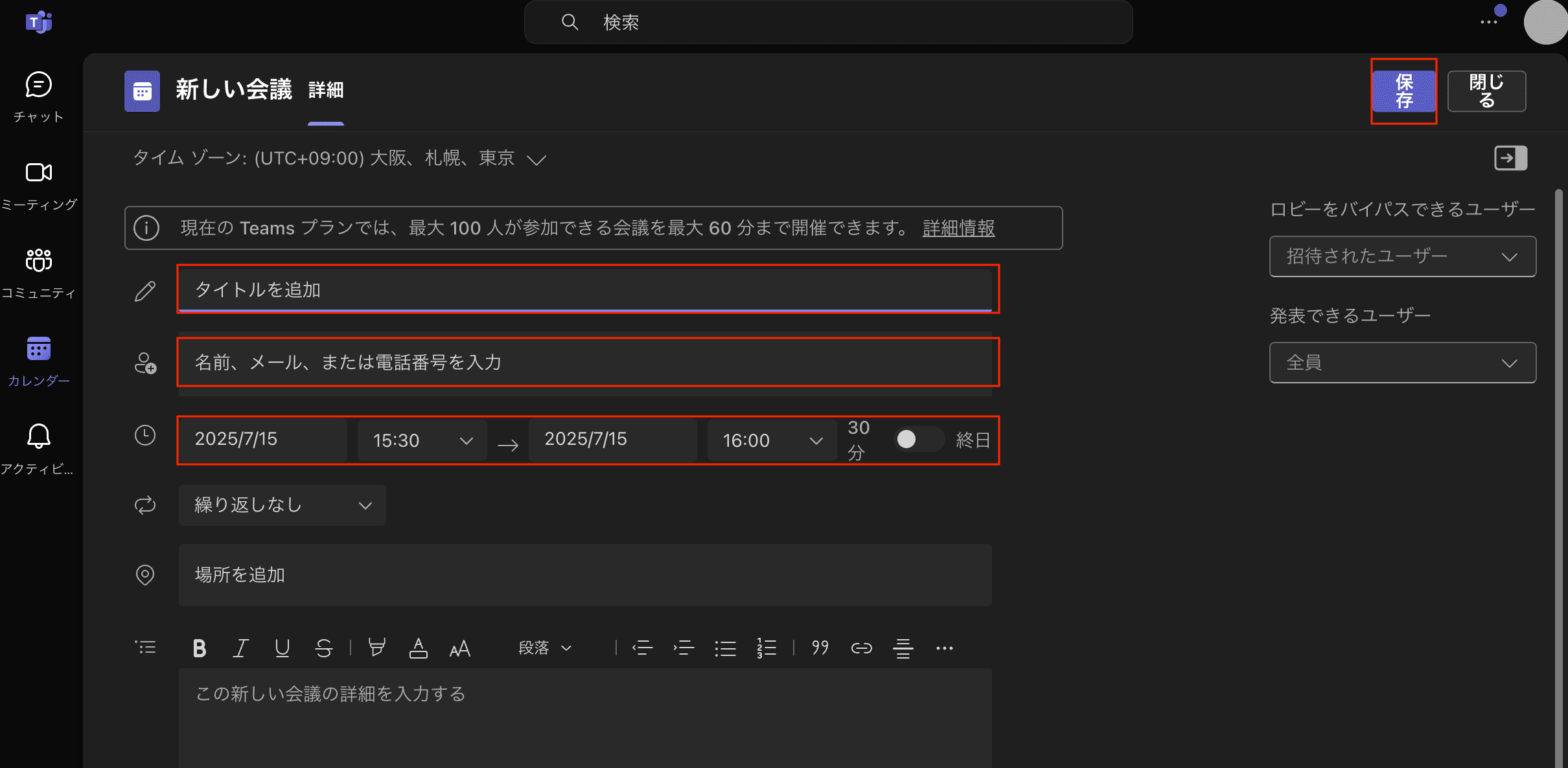The image size is (1568, 768).
Task: Open the 段落 paragraph style menu
Action: pos(545,648)
